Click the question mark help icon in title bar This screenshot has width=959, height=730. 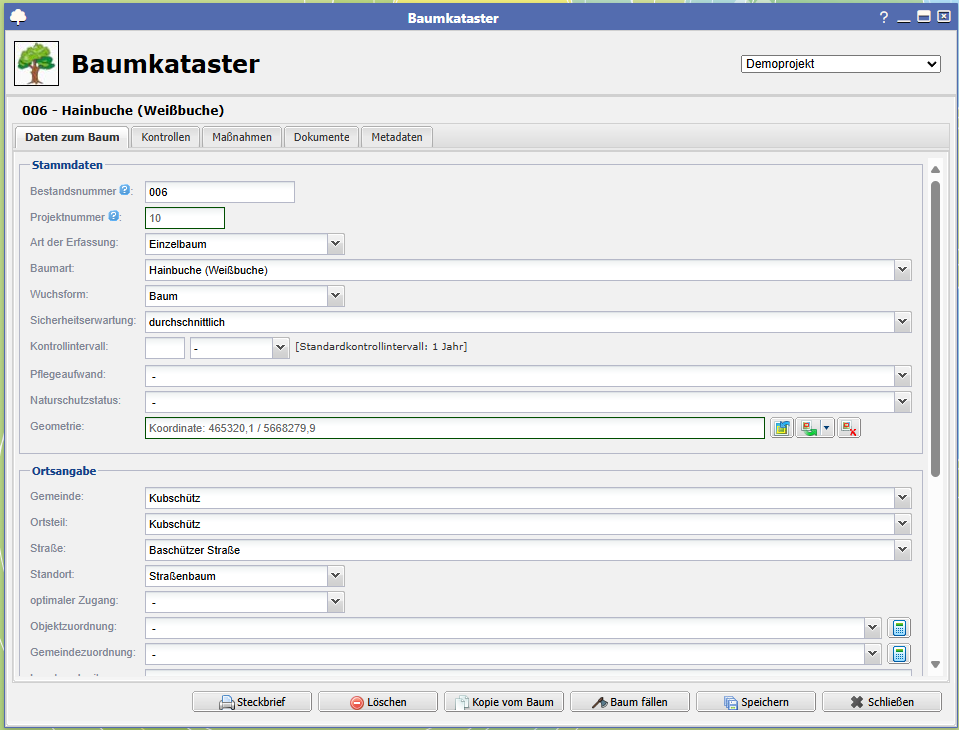pyautogui.click(x=883, y=17)
